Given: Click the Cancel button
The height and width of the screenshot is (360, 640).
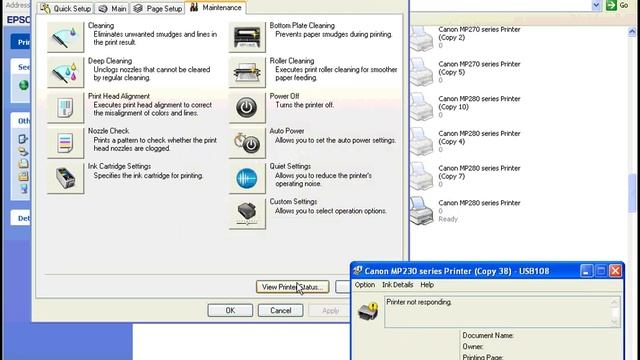Looking at the screenshot, I should (280, 311).
